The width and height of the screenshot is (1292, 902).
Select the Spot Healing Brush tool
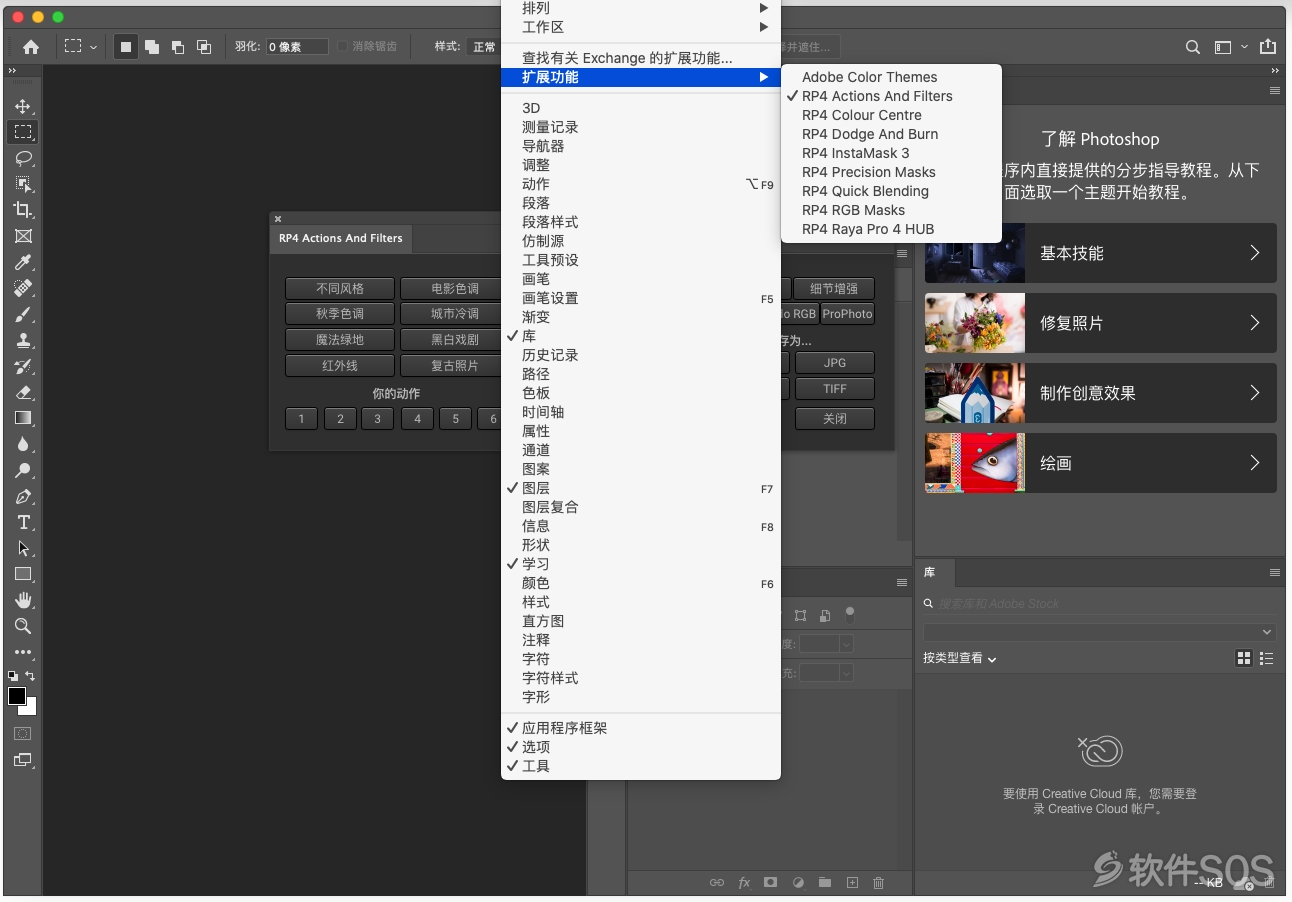pos(23,288)
